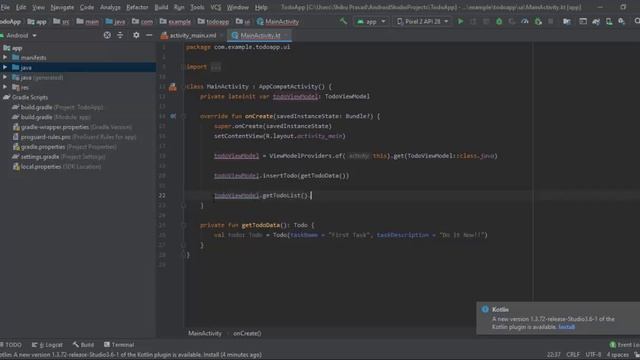Open the Logcat tool window

click(x=47, y=345)
